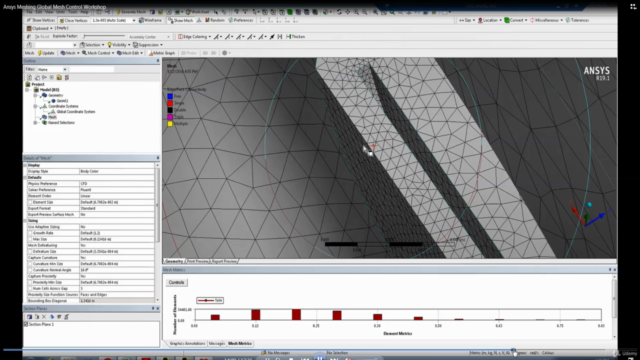Click the Controls button in Mesh Metrics
The width and height of the screenshot is (640, 360).
tap(176, 282)
